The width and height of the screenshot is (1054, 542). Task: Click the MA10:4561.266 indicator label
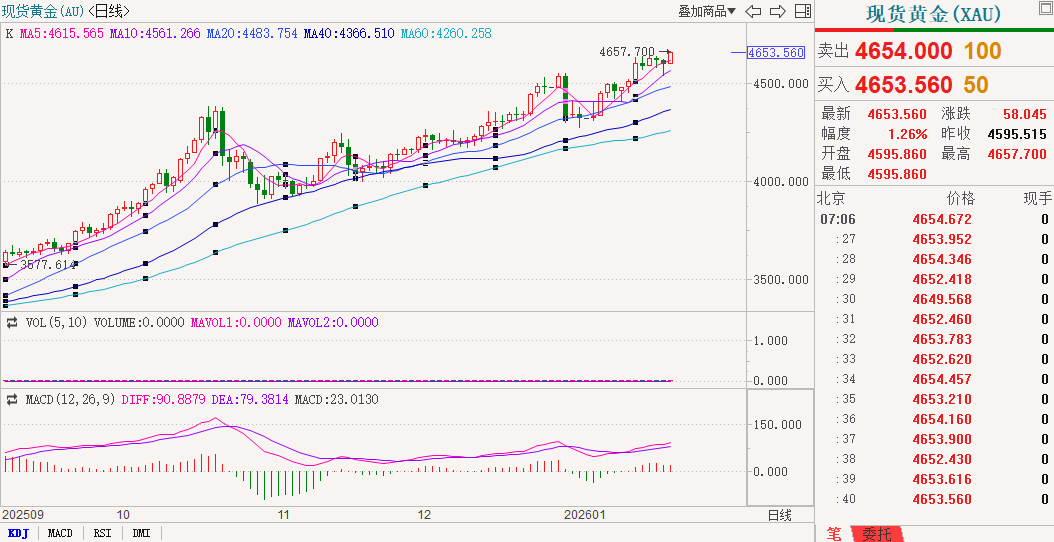click(x=155, y=33)
